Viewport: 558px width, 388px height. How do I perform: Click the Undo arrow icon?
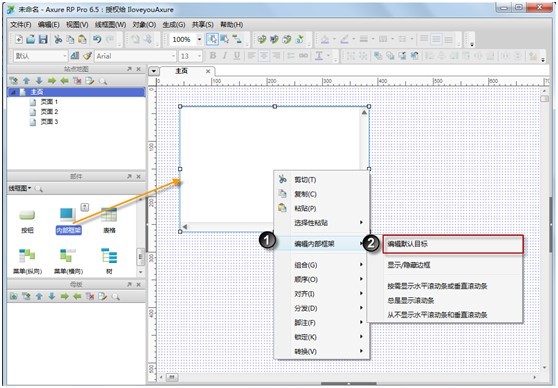pos(97,39)
